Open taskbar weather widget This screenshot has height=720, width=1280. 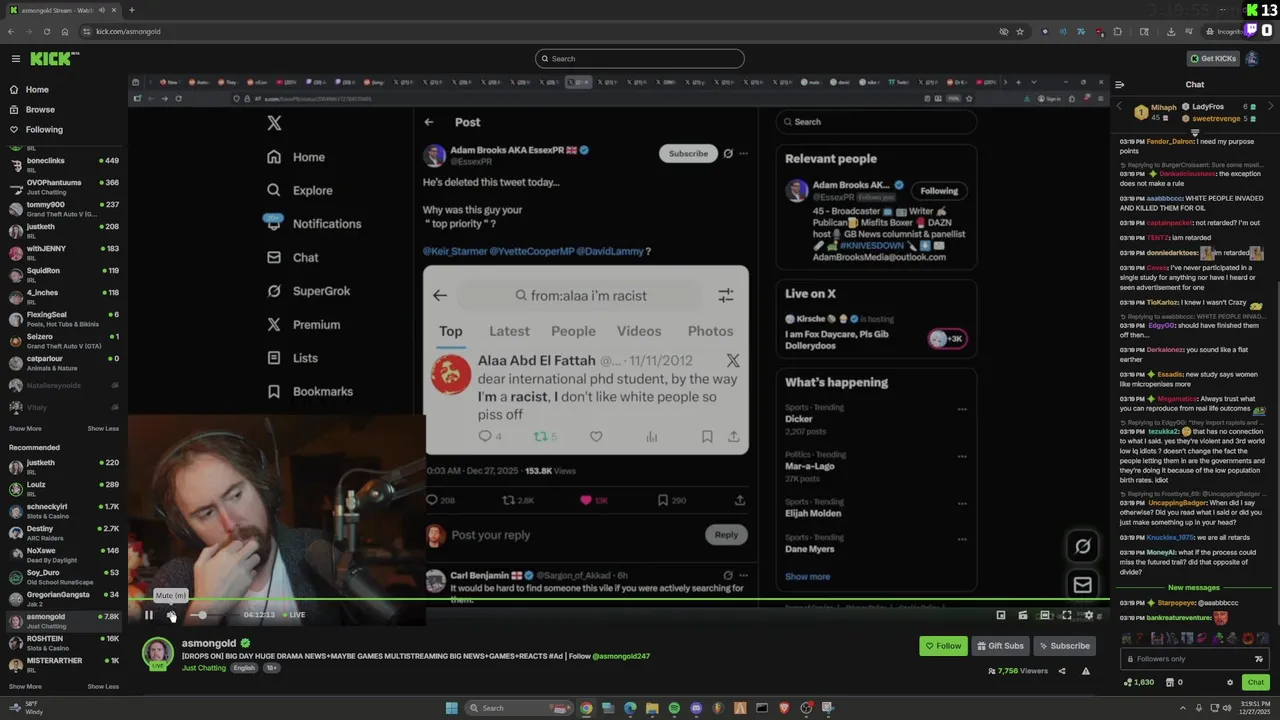point(25,708)
